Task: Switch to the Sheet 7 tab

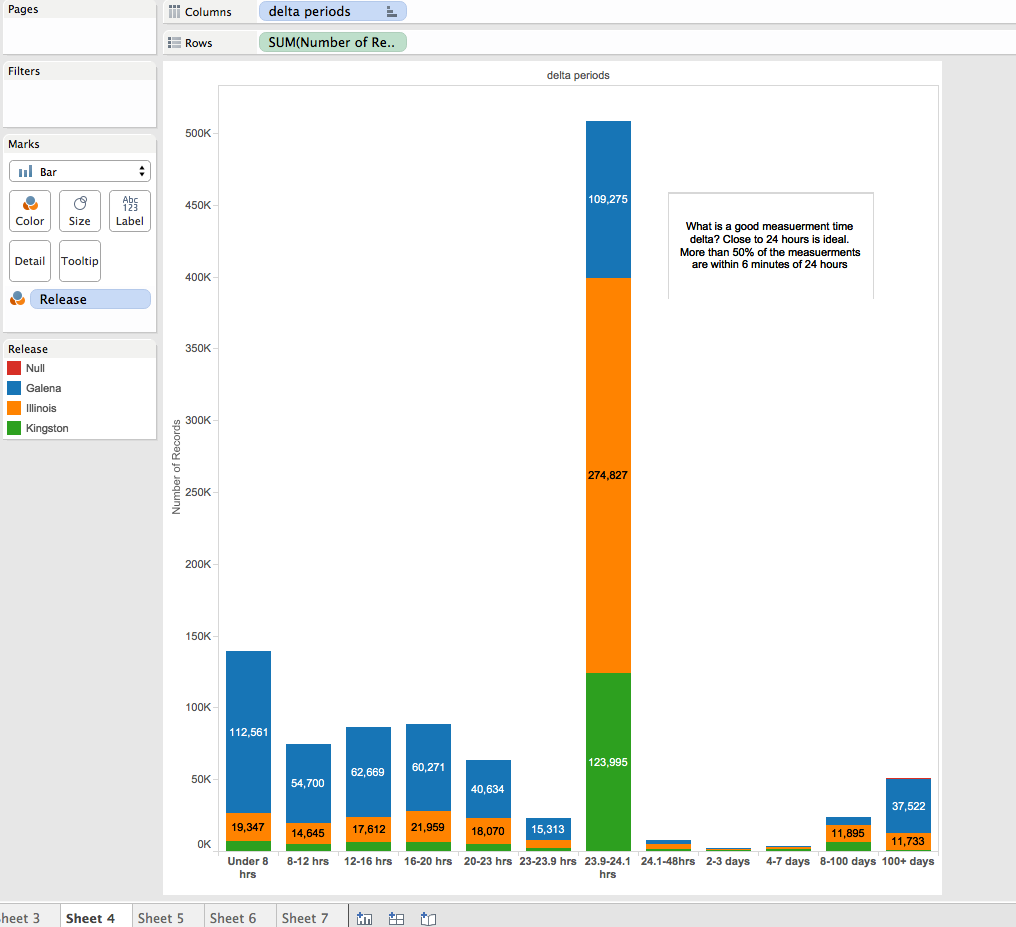Action: pos(305,918)
